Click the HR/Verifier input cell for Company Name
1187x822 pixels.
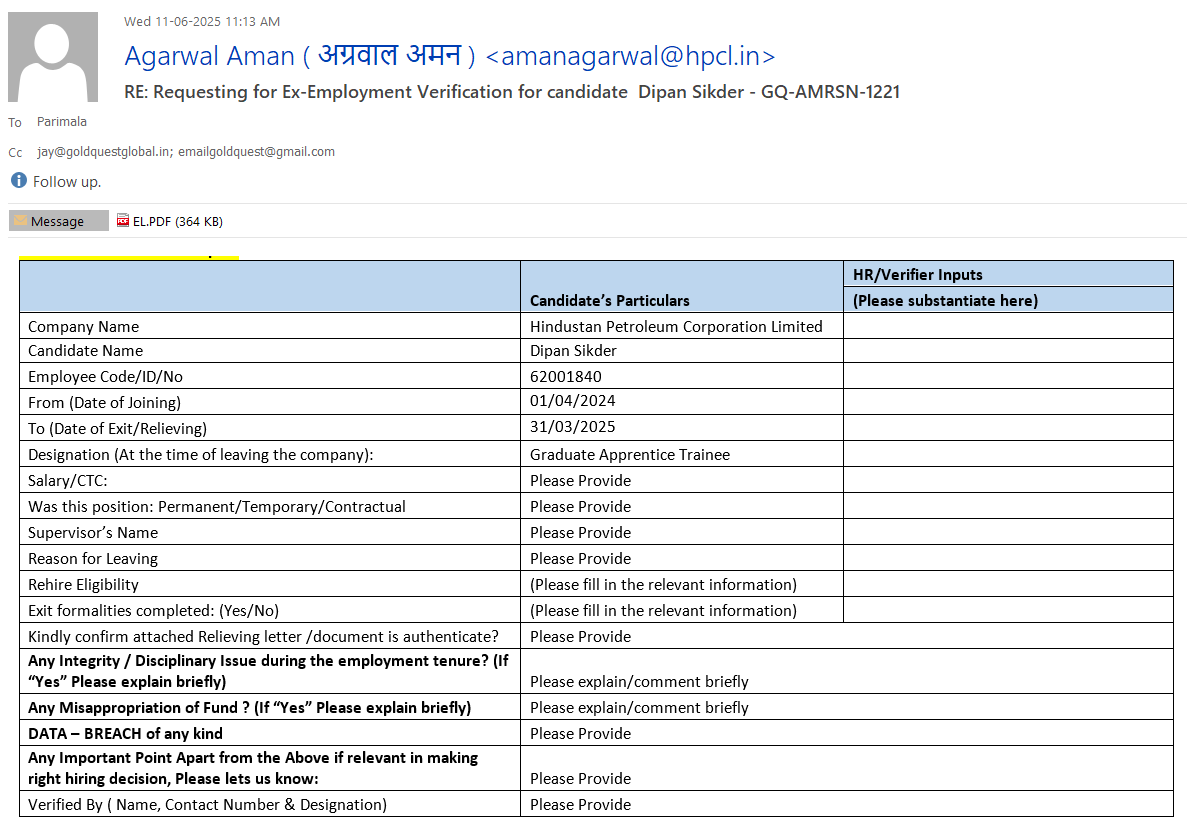[x=1007, y=326]
